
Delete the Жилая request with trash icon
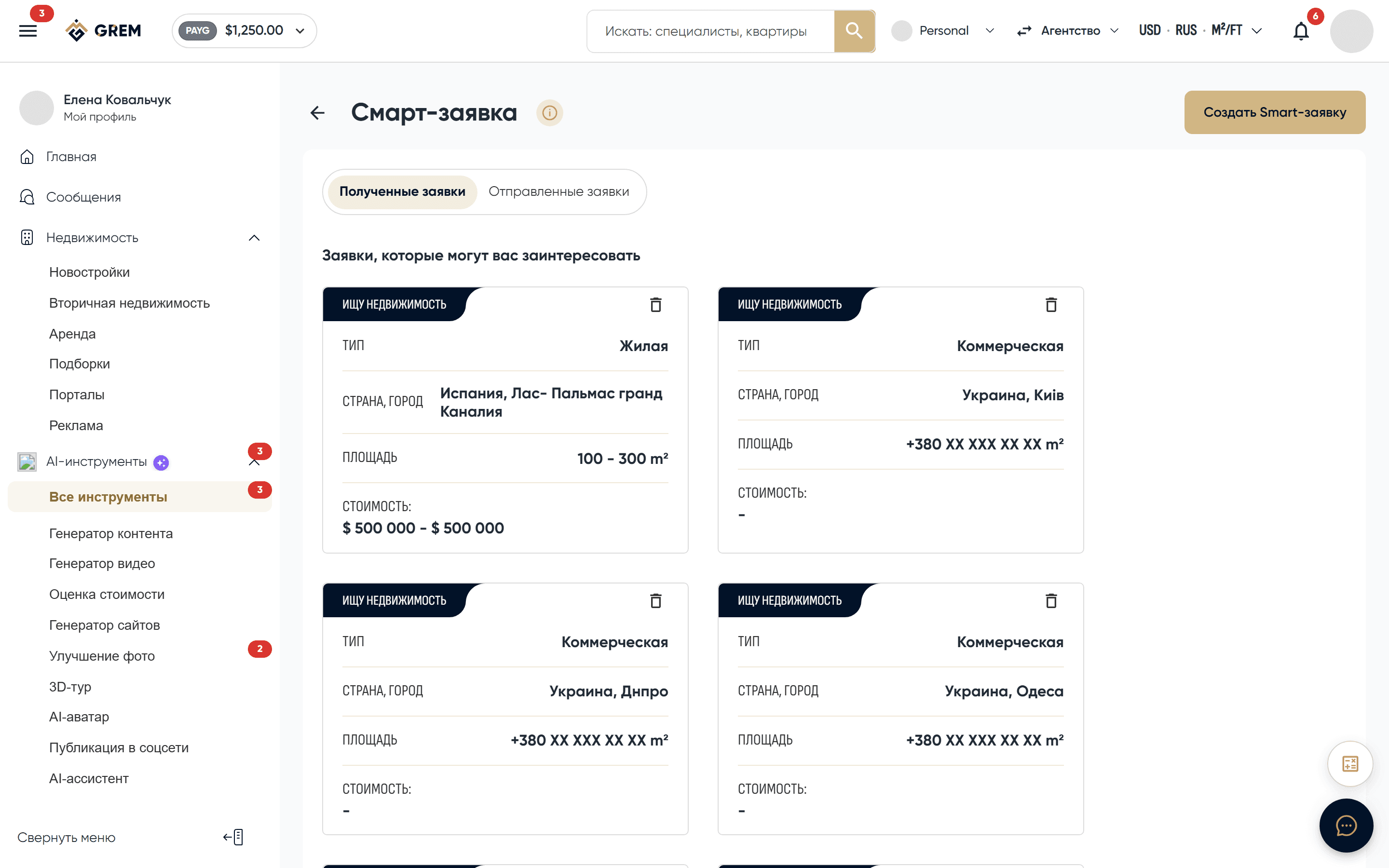655,304
